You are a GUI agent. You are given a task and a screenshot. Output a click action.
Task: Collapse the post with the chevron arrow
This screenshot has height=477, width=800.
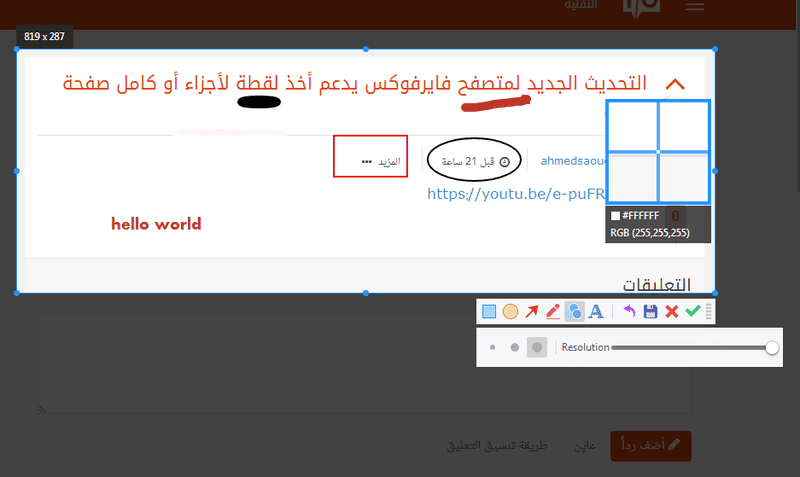675,84
